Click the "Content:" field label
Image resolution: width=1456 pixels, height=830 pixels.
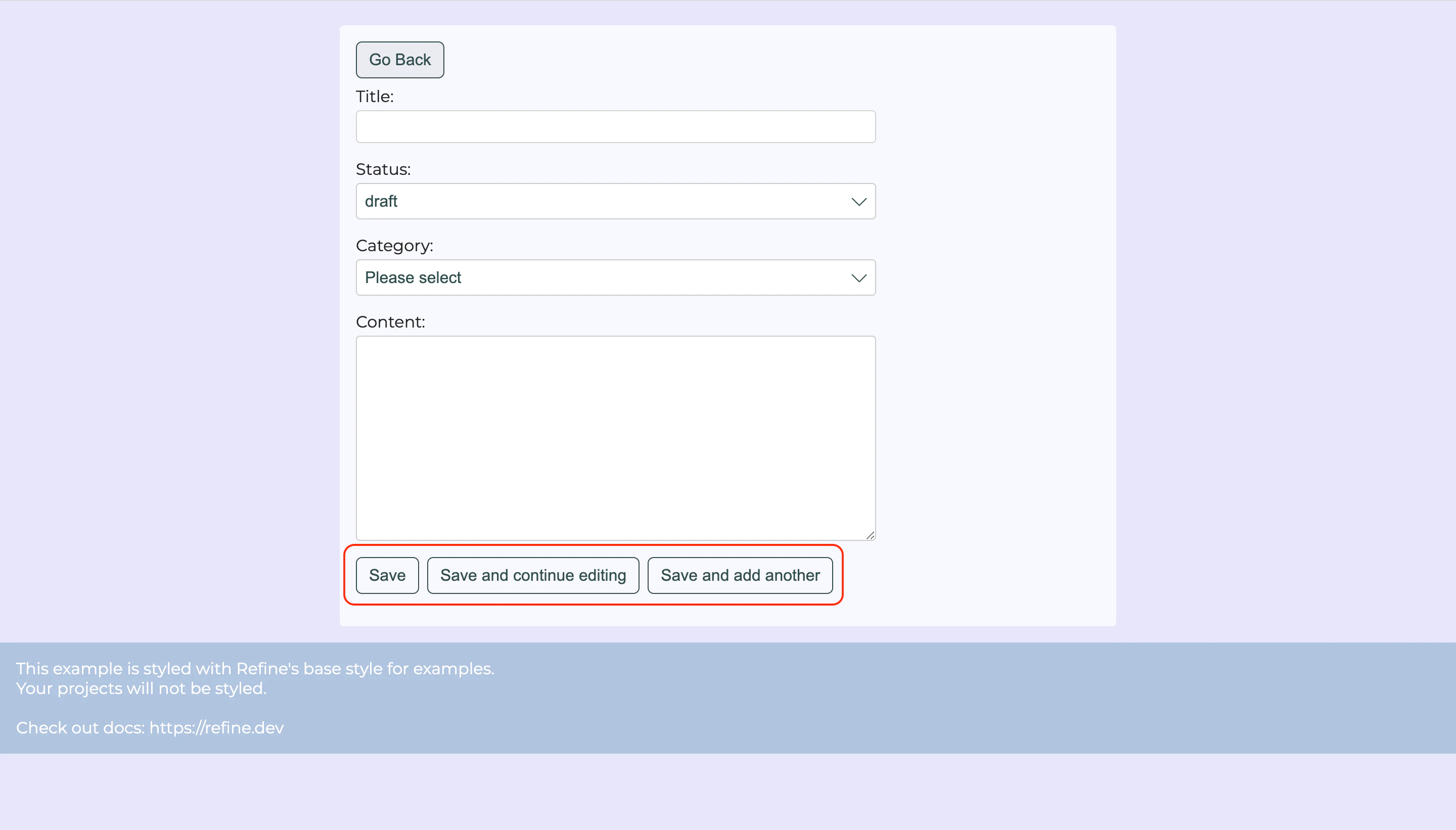pos(390,321)
